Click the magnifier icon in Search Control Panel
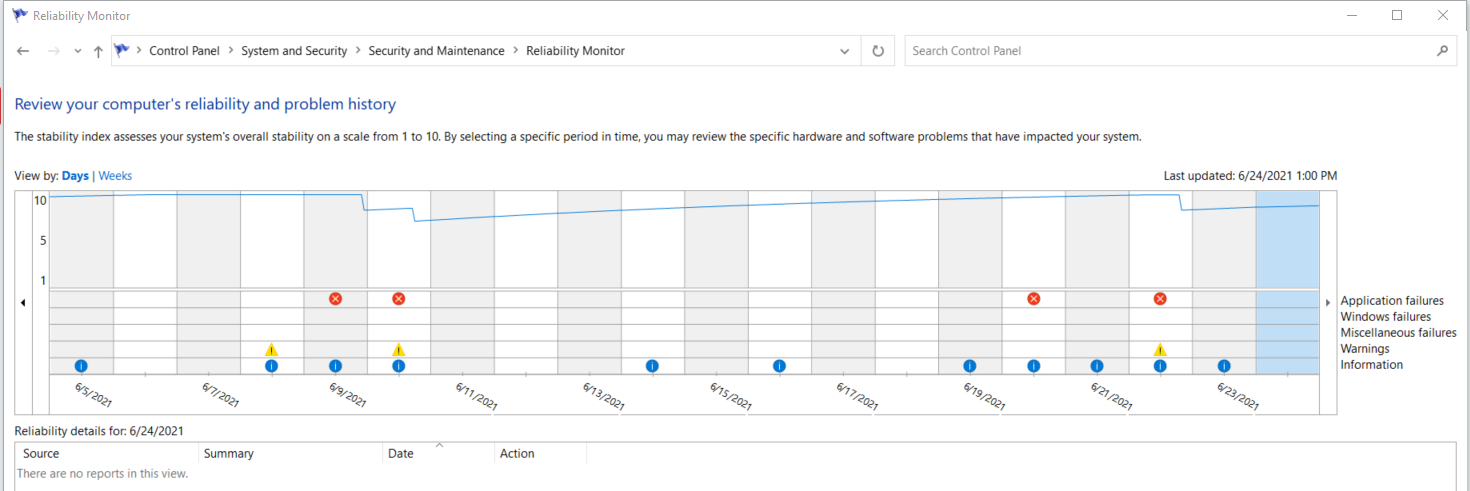Viewport: 1470px width, 491px height. click(x=1442, y=51)
